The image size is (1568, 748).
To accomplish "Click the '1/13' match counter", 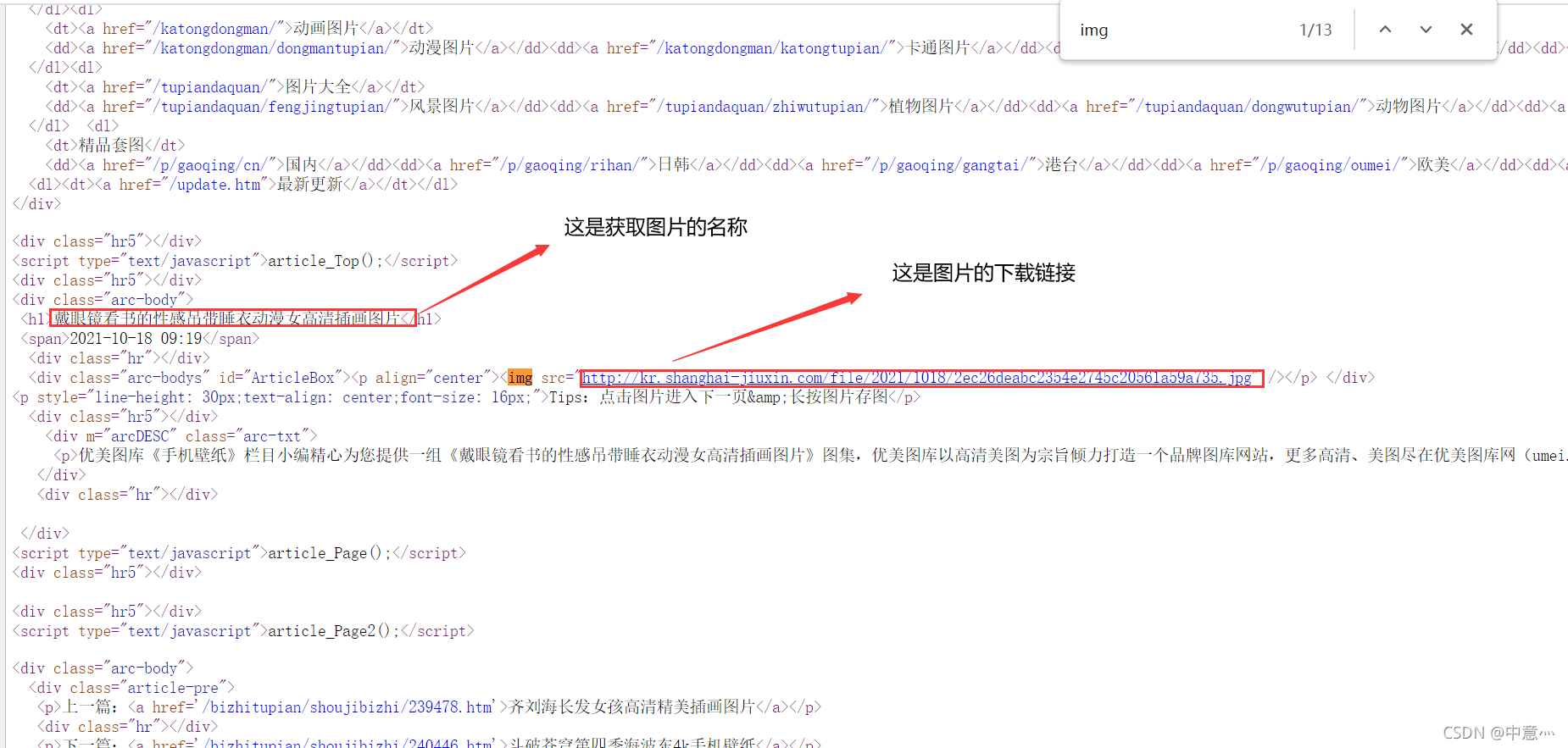I will coord(1315,30).
